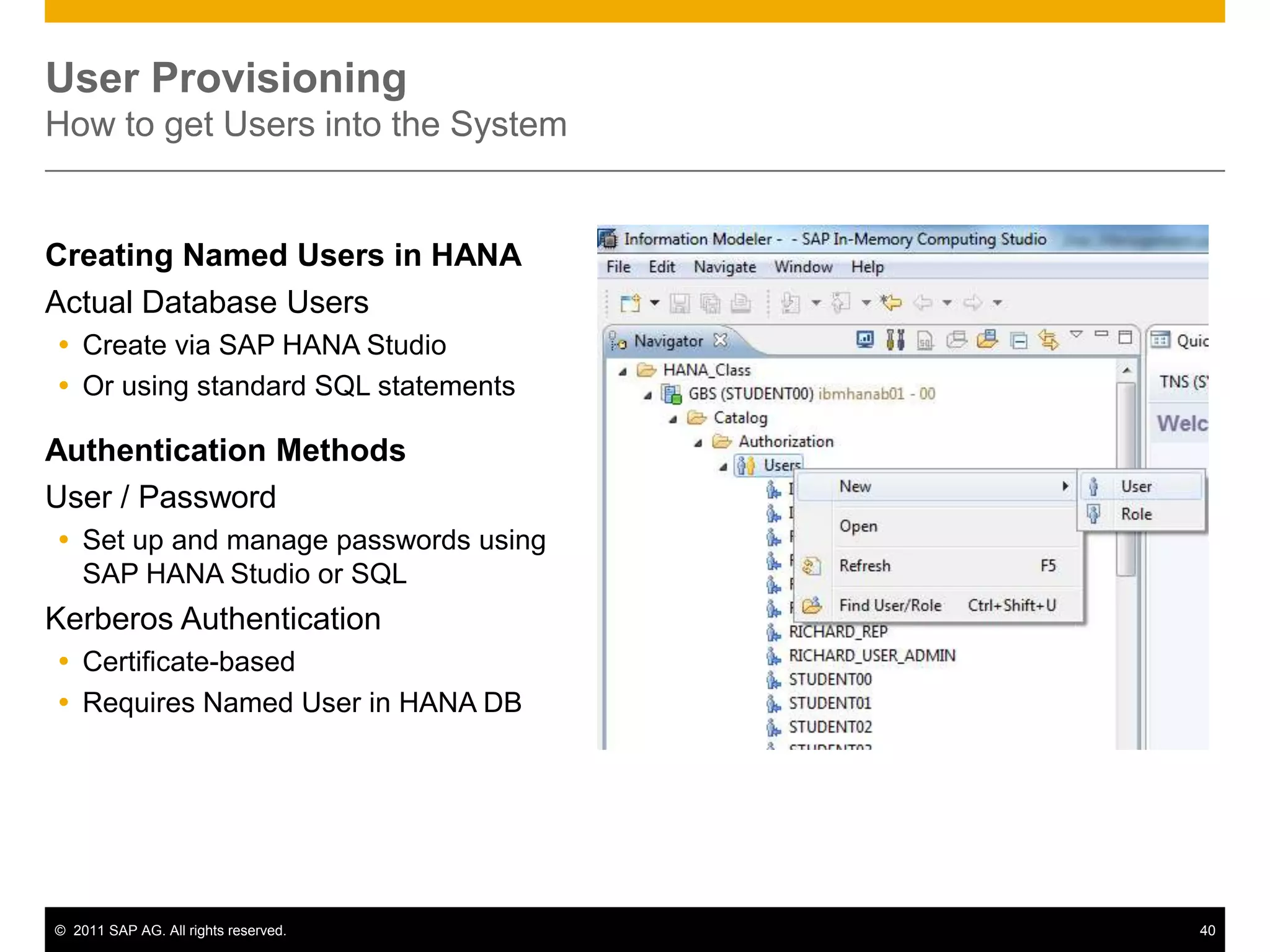Open the Navigator view menu triangle
Screen dimensions: 1270x952
[1077, 335]
